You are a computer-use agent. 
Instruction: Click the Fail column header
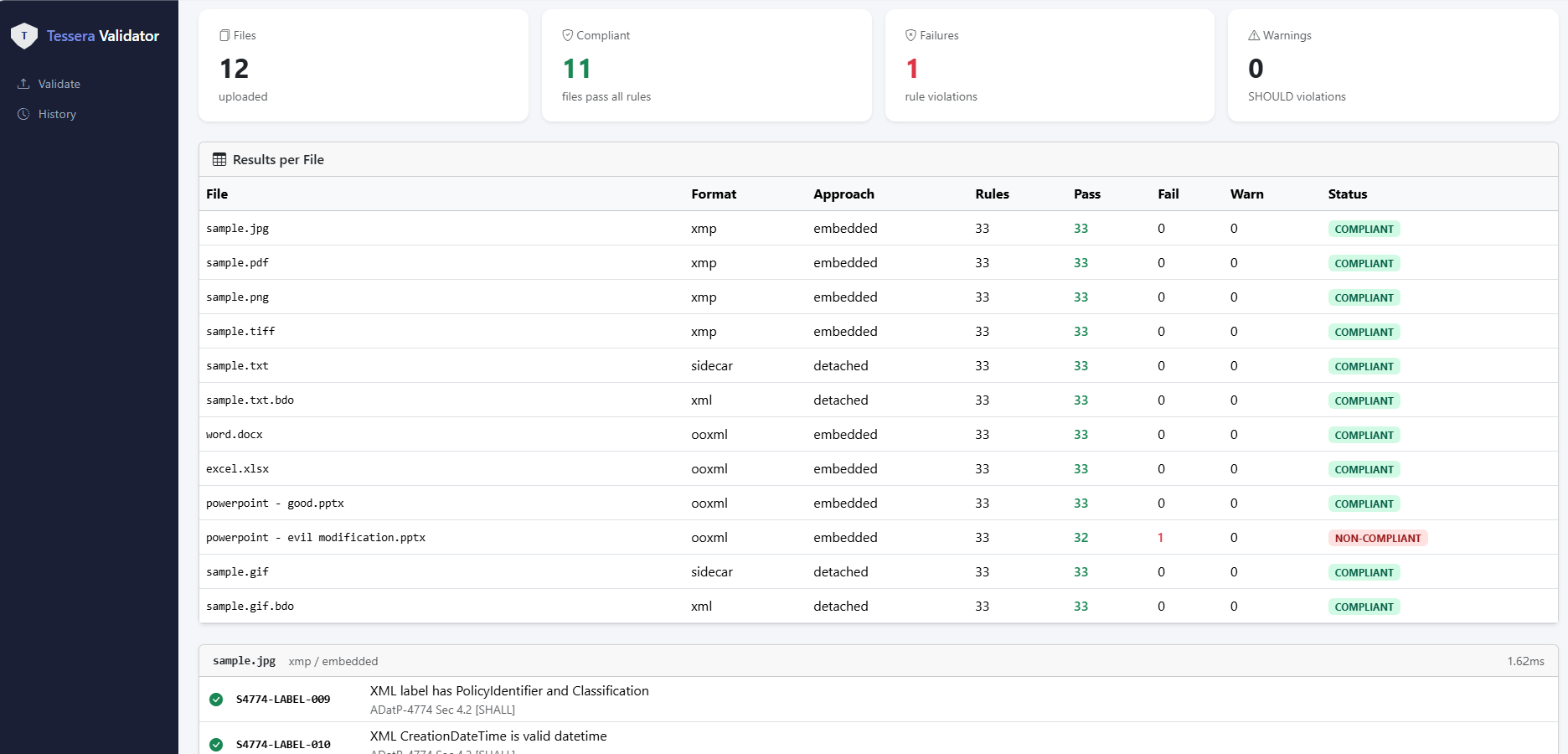click(x=1168, y=194)
